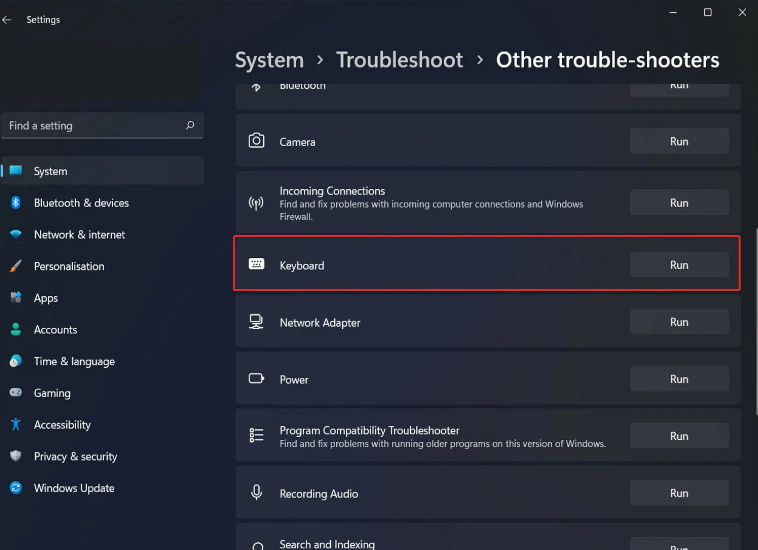Click Troubleshoot in the breadcrumb

pos(399,60)
